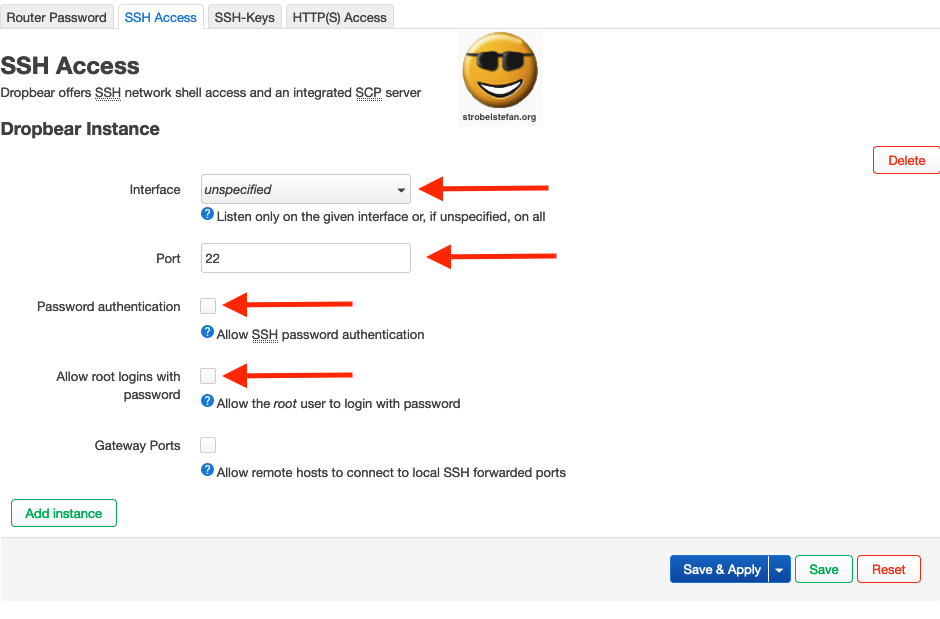
Task: Check Allow root logins with password
Action: point(207,375)
